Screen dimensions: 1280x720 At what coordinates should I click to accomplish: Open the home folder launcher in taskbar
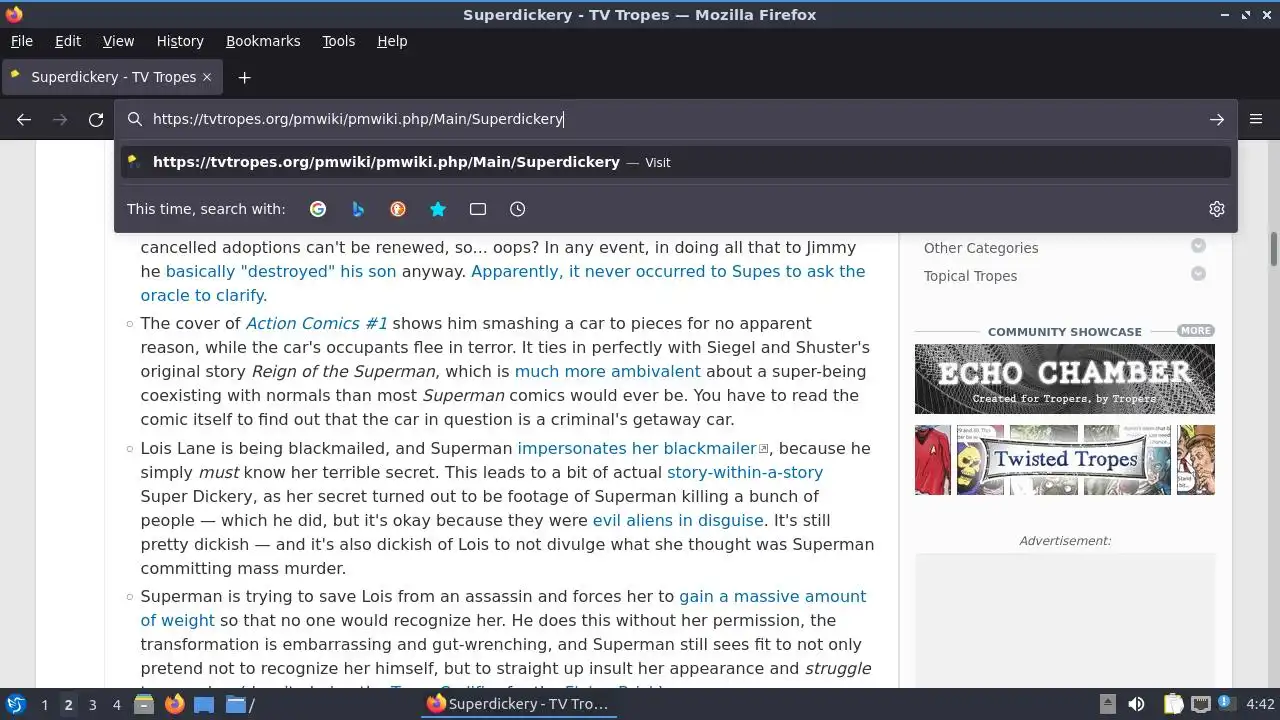(x=239, y=705)
